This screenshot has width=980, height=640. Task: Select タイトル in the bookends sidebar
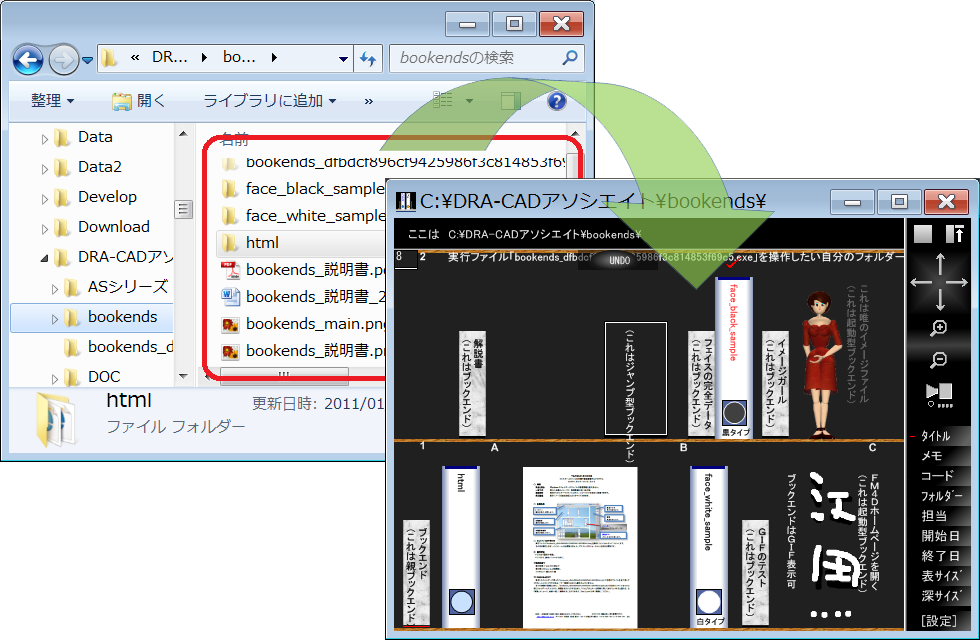[936, 436]
